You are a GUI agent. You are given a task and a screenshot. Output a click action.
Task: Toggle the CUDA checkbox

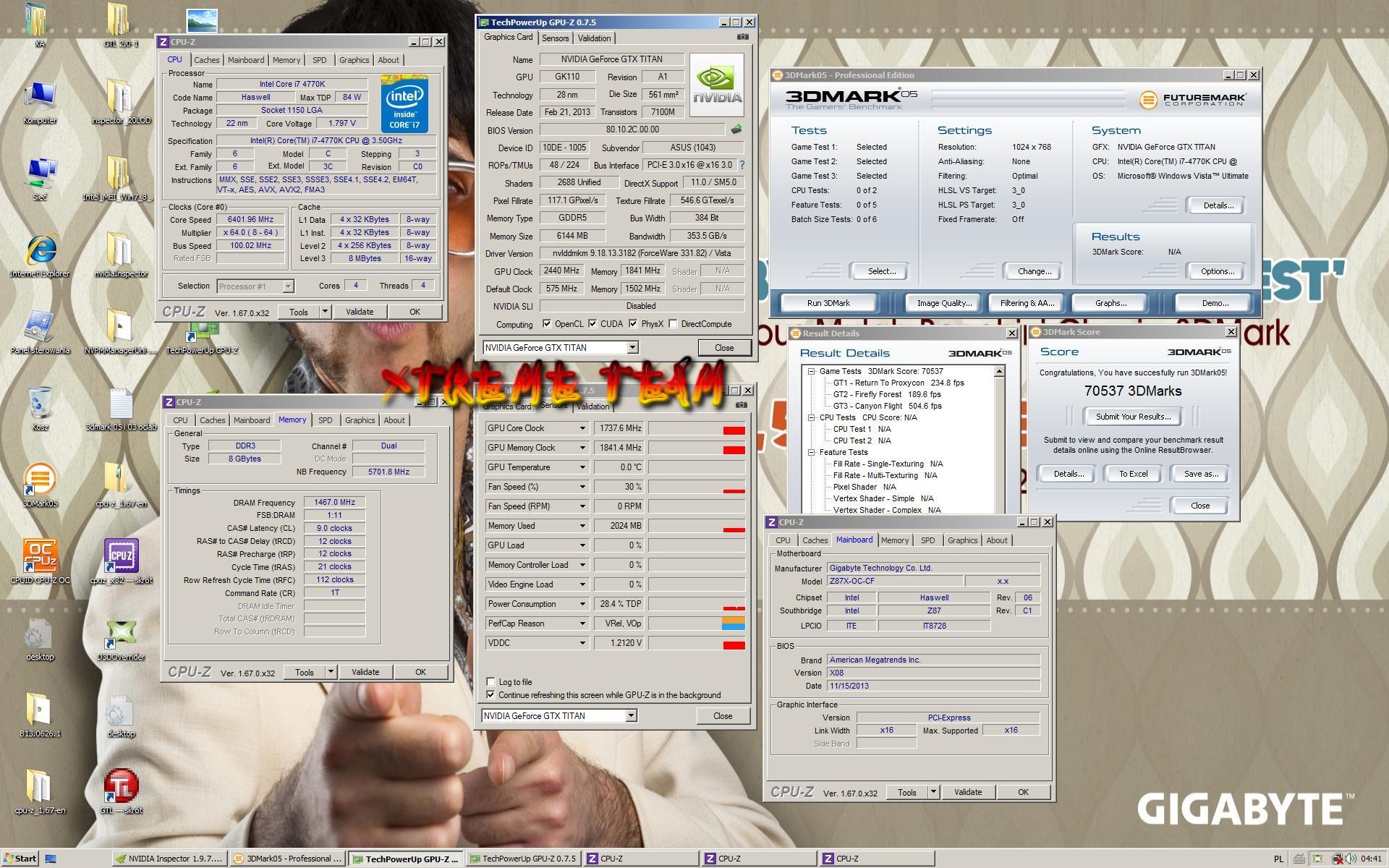tap(592, 324)
